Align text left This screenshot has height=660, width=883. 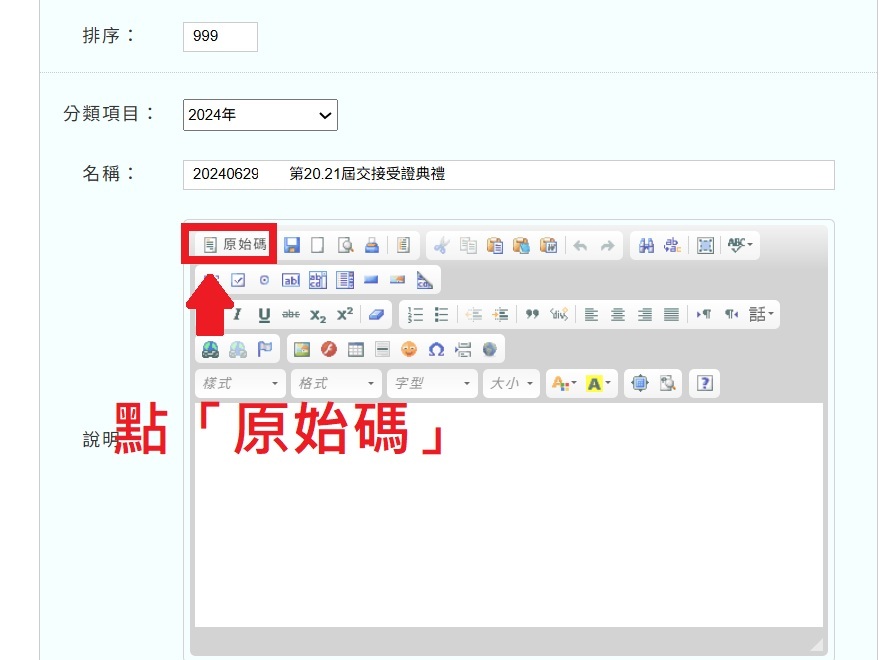coord(591,315)
